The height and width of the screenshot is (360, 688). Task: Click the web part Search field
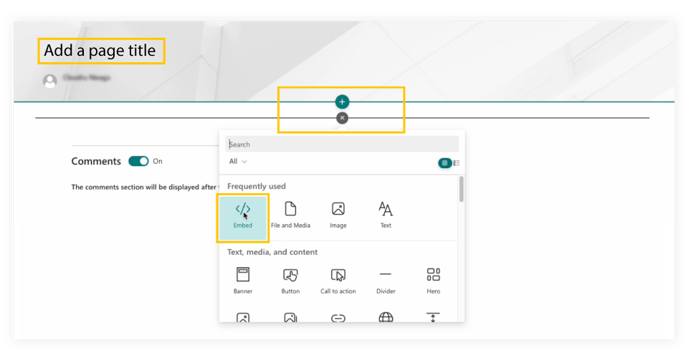342,144
